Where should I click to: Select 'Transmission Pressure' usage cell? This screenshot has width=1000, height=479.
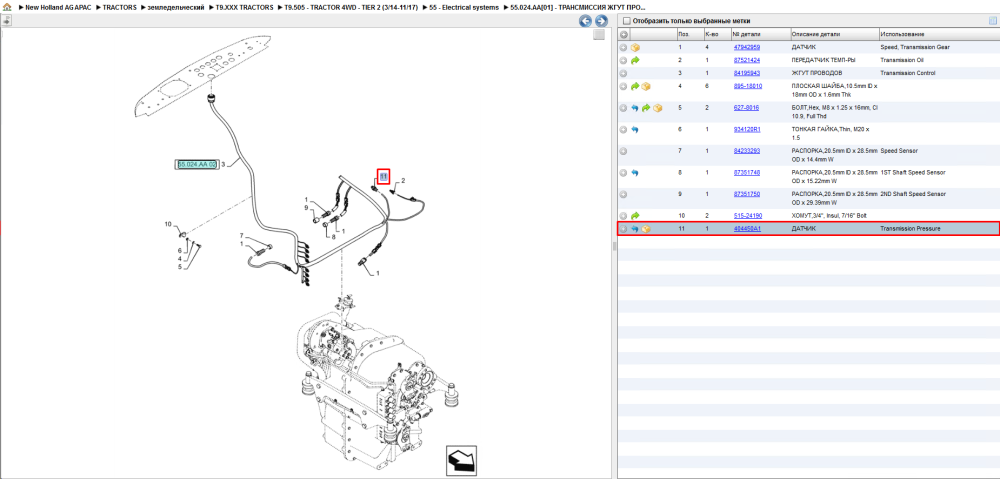click(910, 228)
